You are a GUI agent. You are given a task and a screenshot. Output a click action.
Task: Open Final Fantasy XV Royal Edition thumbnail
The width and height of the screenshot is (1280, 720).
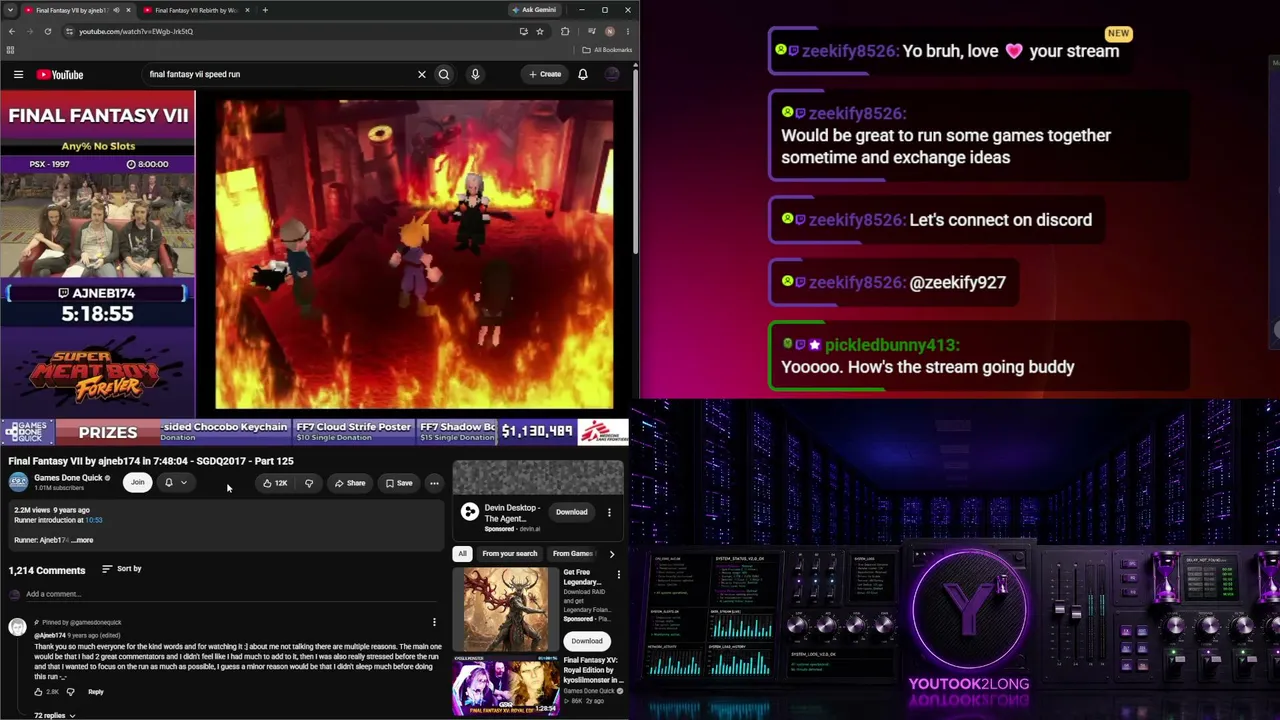[x=506, y=686]
